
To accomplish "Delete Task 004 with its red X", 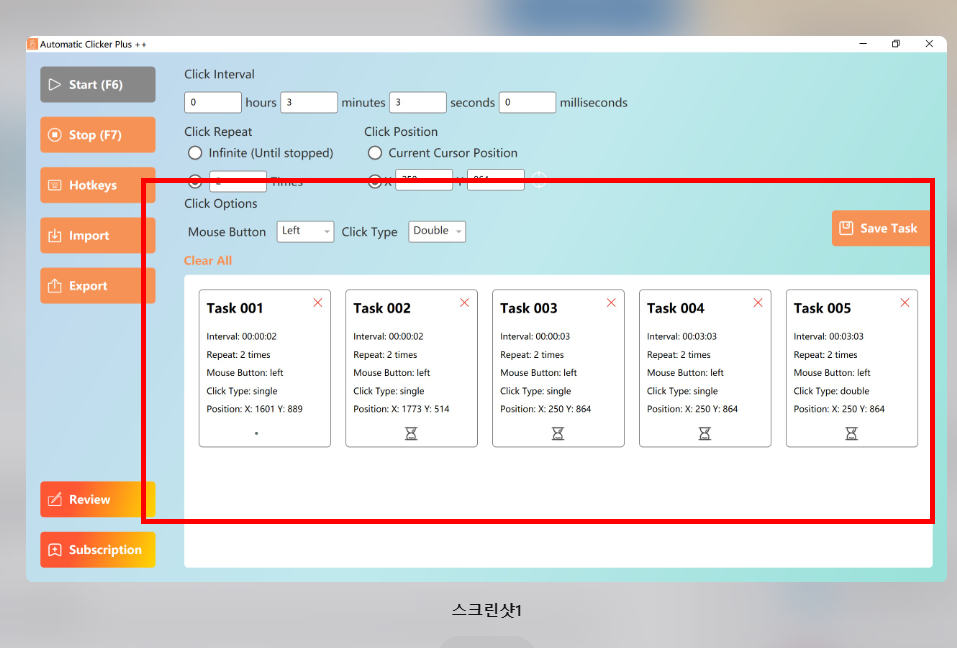I will pos(758,303).
